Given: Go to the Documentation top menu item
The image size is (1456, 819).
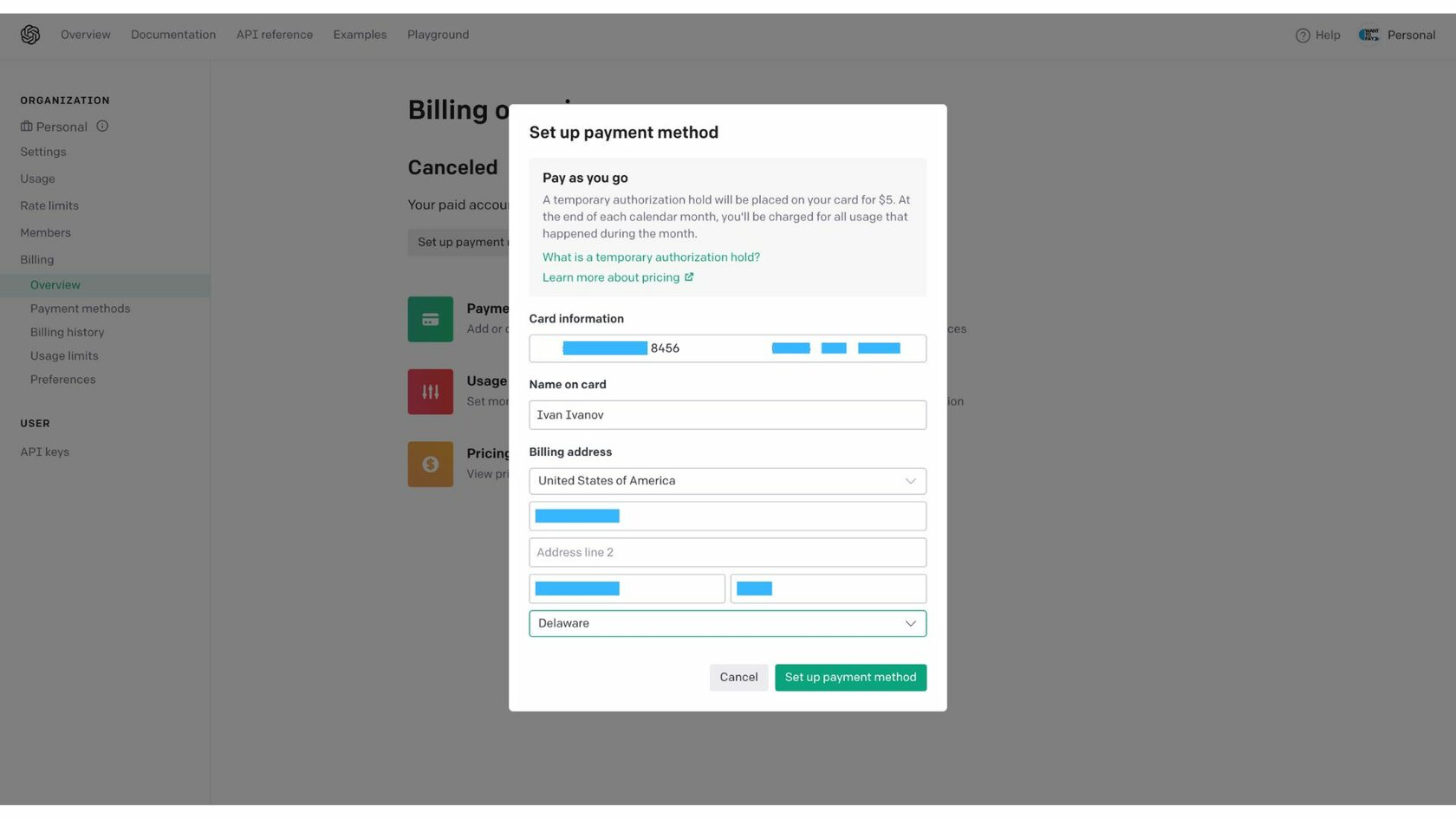Looking at the screenshot, I should (173, 35).
